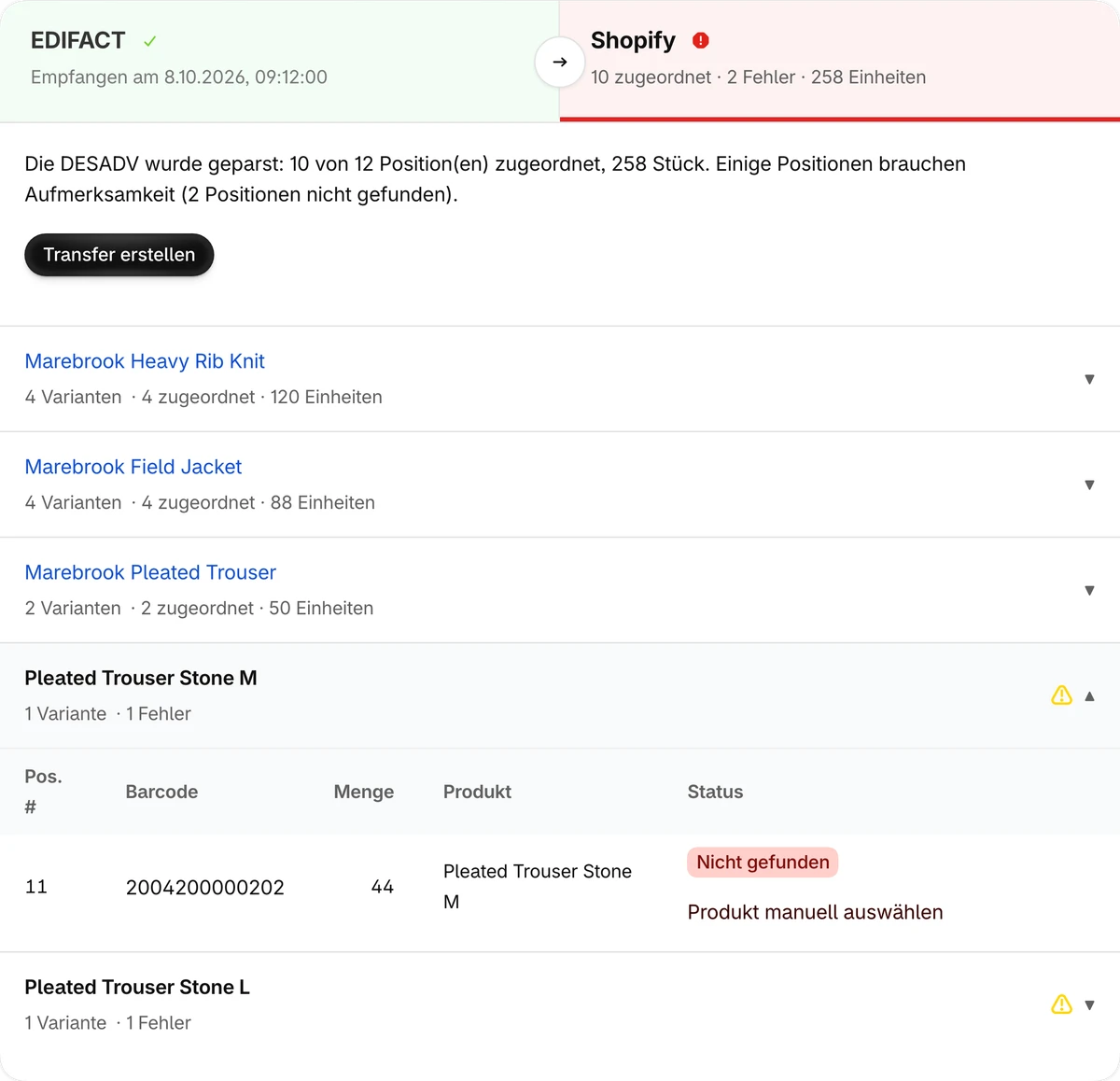Click the quantity value 44
Screen dimensions: 1120x1081
click(x=383, y=887)
